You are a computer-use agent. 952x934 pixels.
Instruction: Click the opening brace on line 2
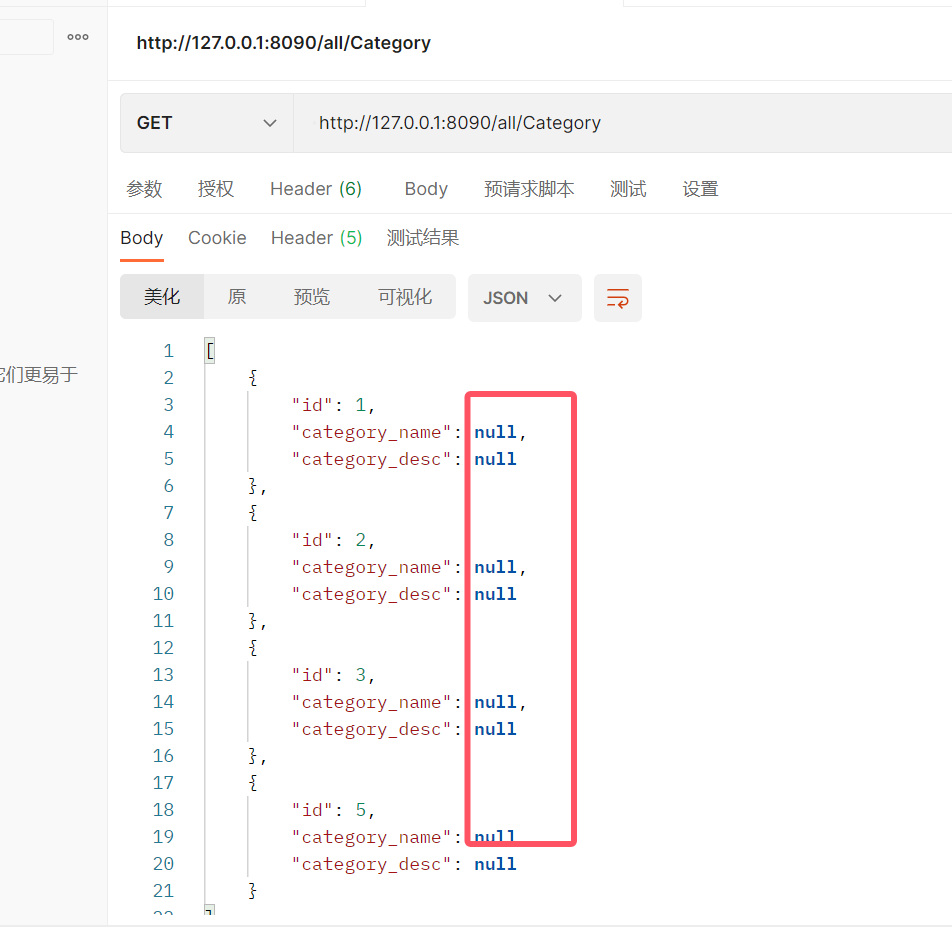point(253,378)
